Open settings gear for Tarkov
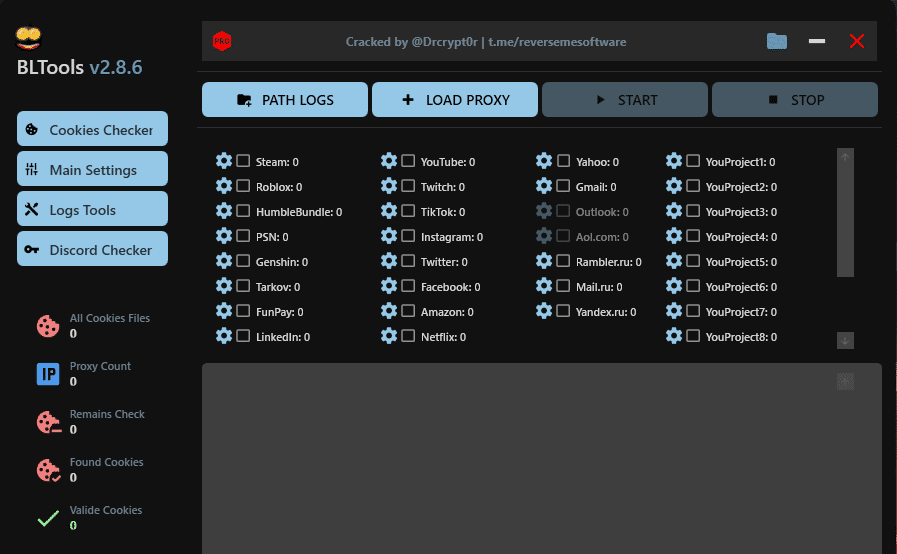897x554 pixels. pyautogui.click(x=224, y=286)
